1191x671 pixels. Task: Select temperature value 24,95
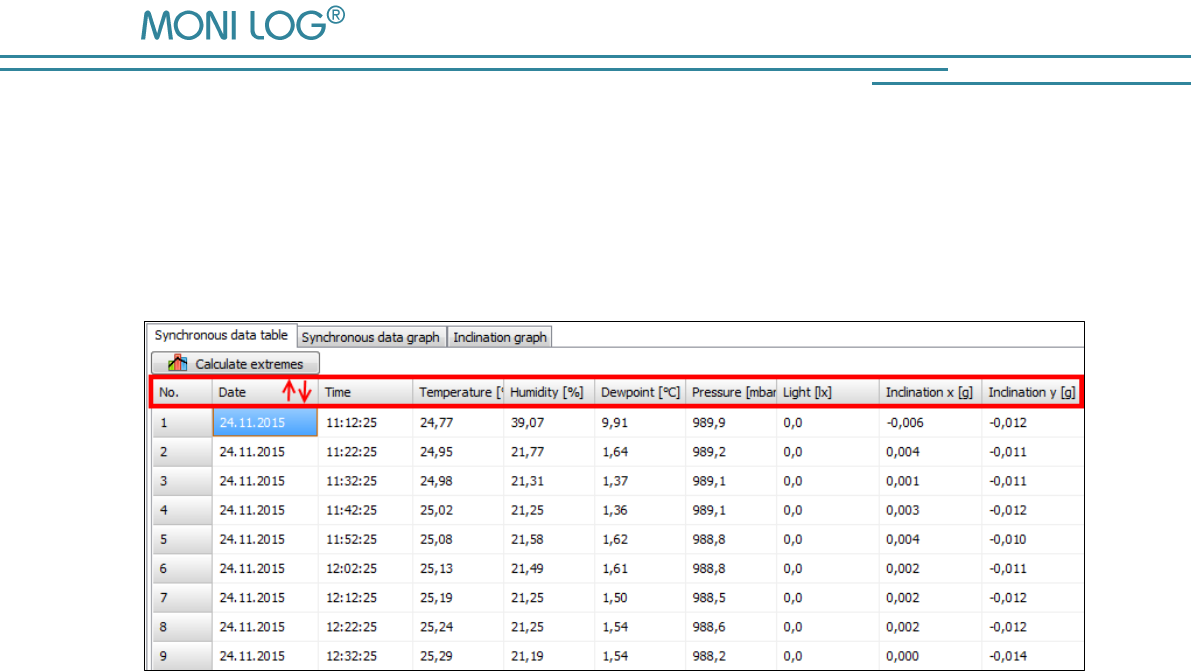436,451
